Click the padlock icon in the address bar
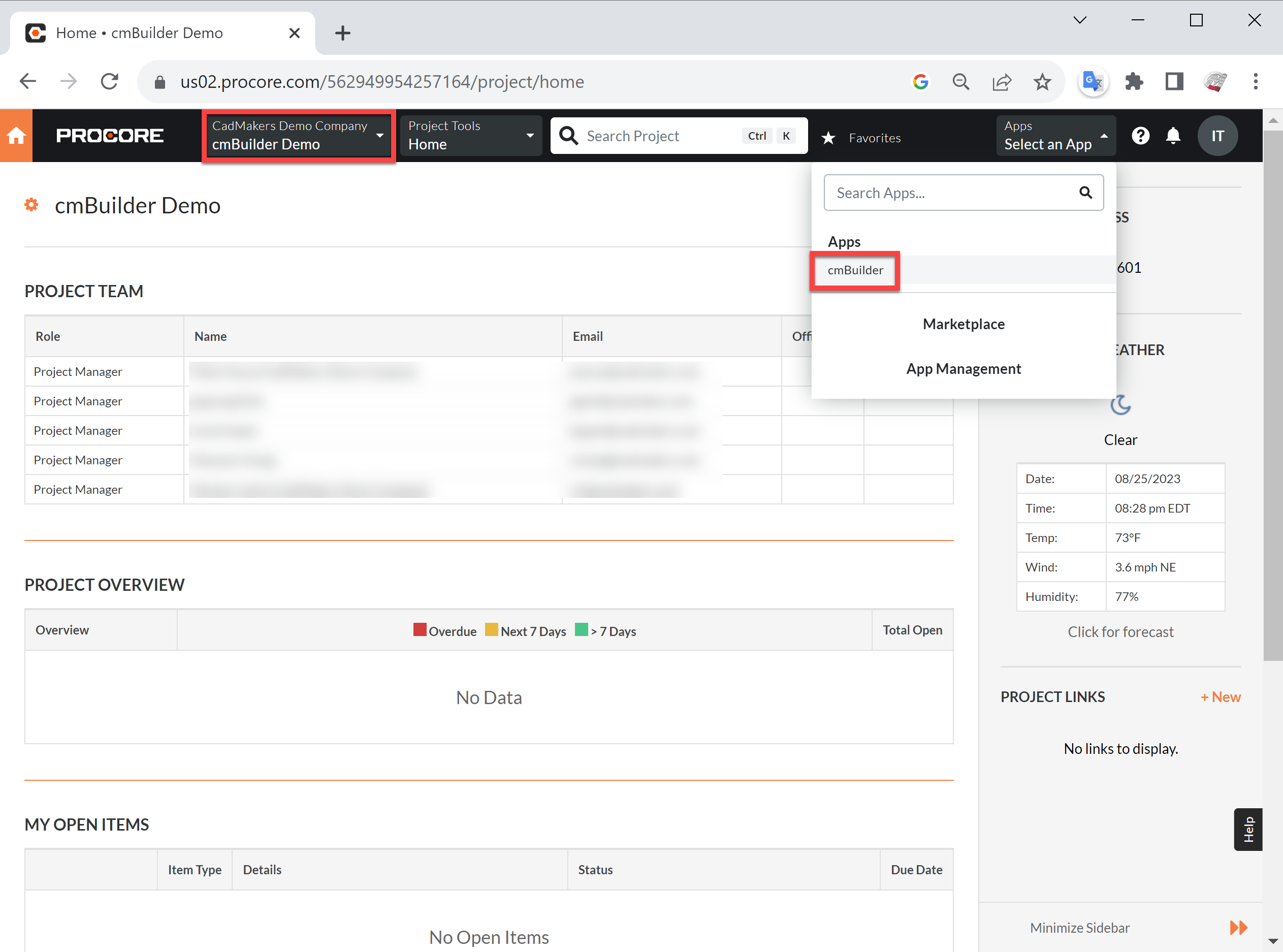 tap(159, 81)
